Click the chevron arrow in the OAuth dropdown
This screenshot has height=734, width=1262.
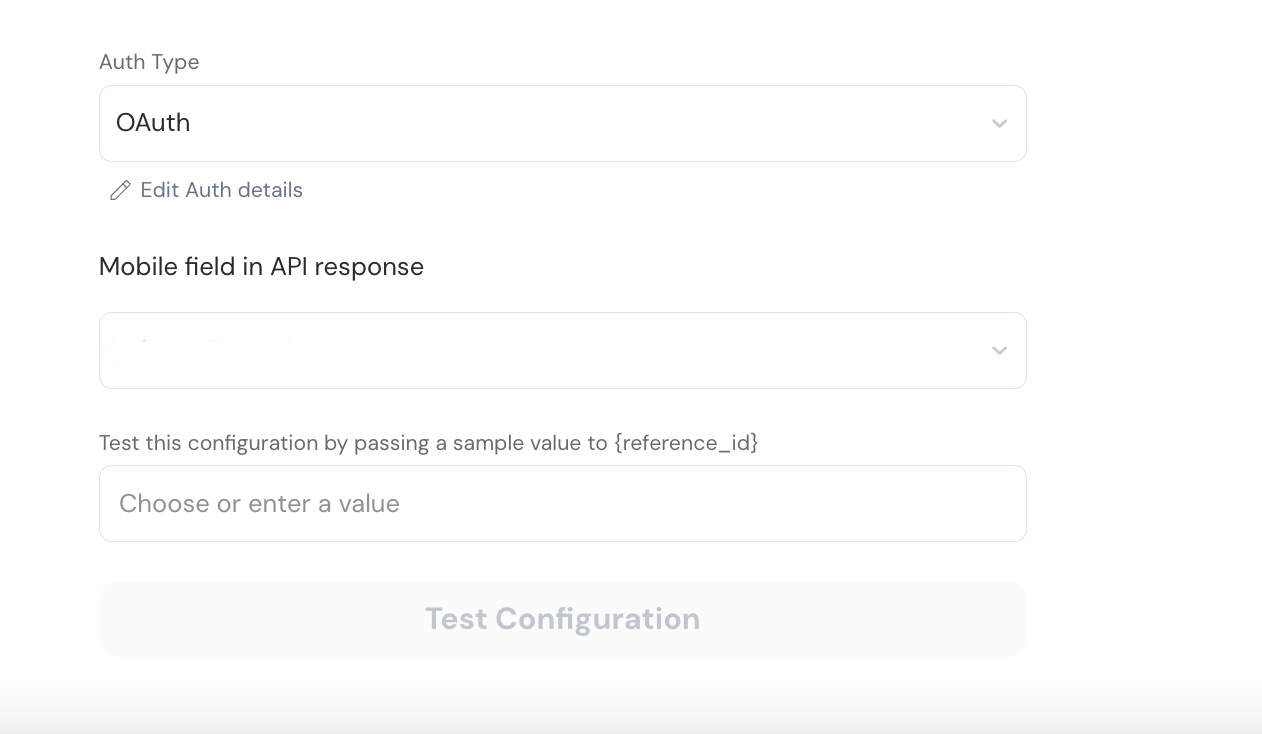click(999, 124)
